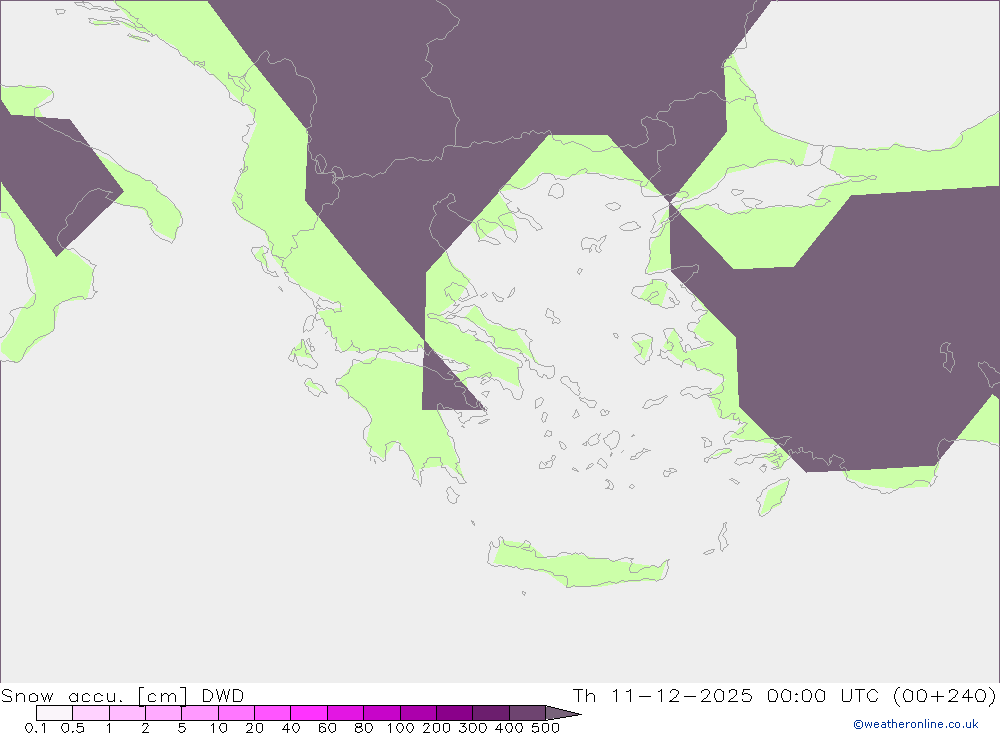Image resolution: width=1000 pixels, height=733 pixels.
Task: Select the 100 to 200 cm legend swatch
Action: coord(418,713)
